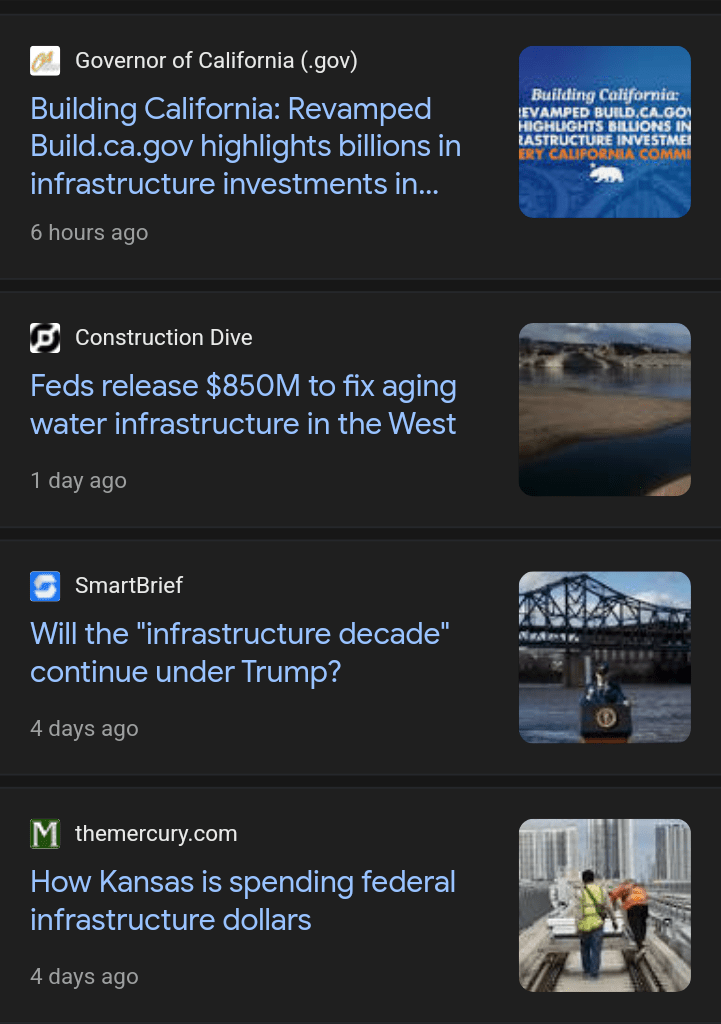Click the bridge and podium thumbnail
Image resolution: width=721 pixels, height=1024 pixels.
pyautogui.click(x=604, y=657)
